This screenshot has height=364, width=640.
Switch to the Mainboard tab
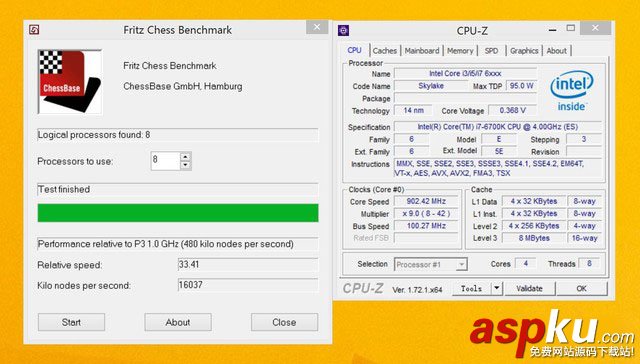(x=422, y=51)
